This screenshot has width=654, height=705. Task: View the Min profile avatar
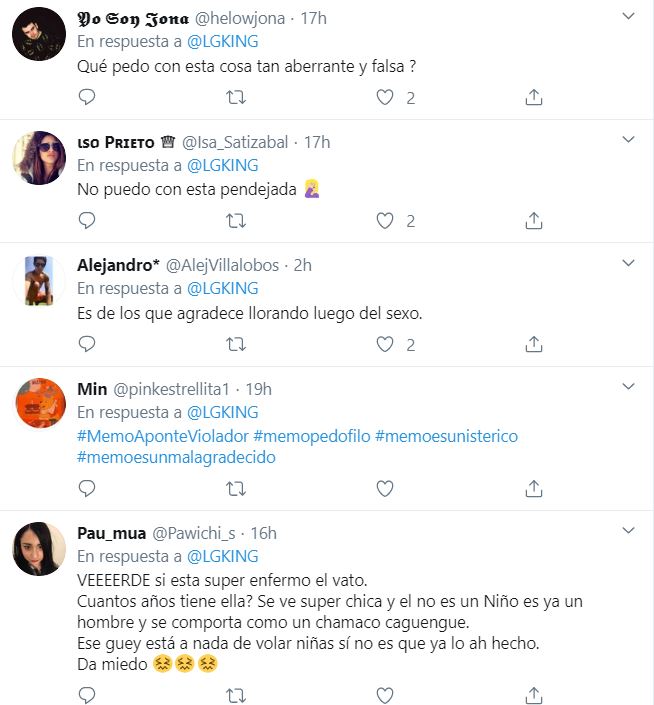pos(39,402)
